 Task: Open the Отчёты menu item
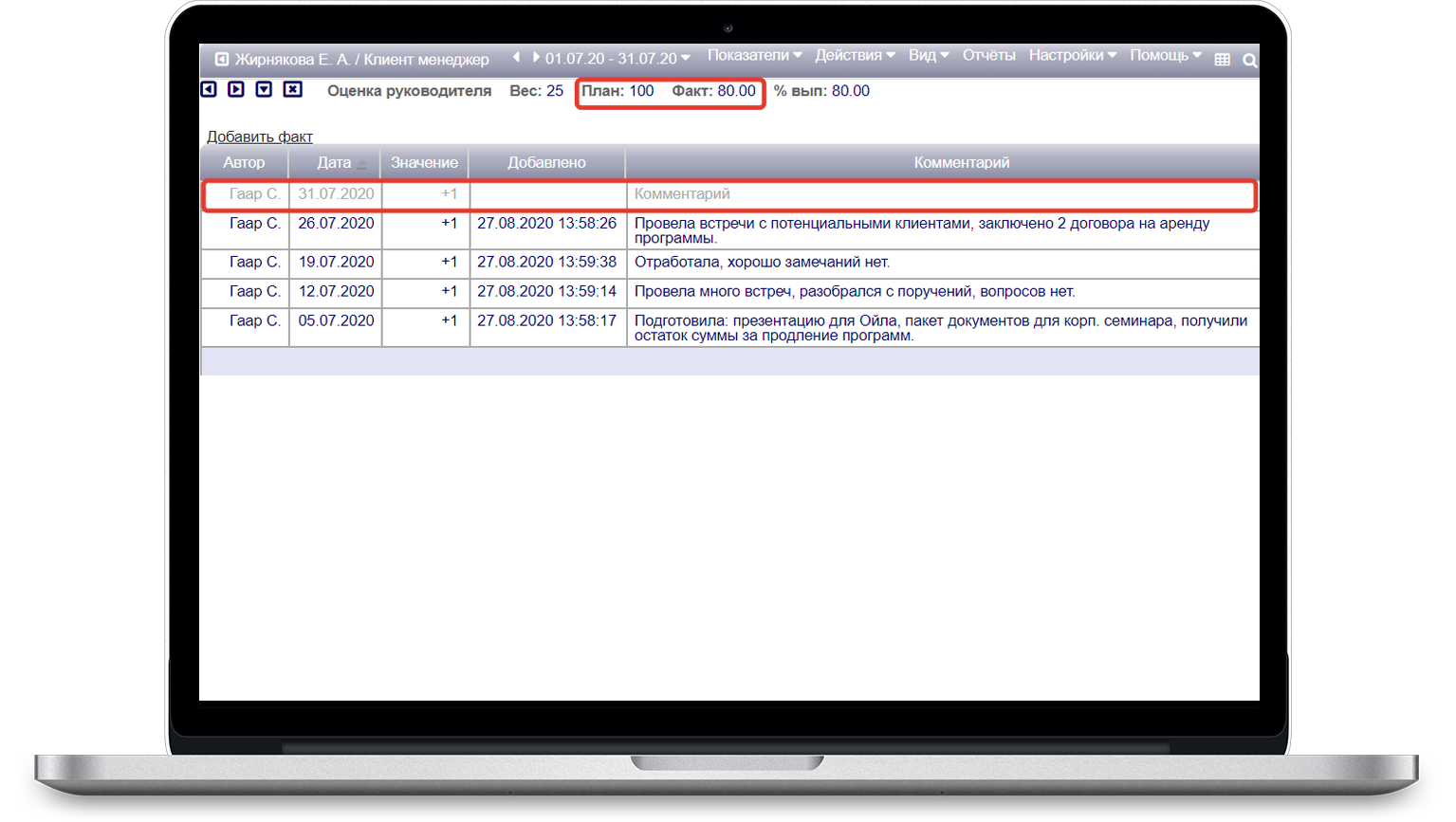tap(988, 56)
